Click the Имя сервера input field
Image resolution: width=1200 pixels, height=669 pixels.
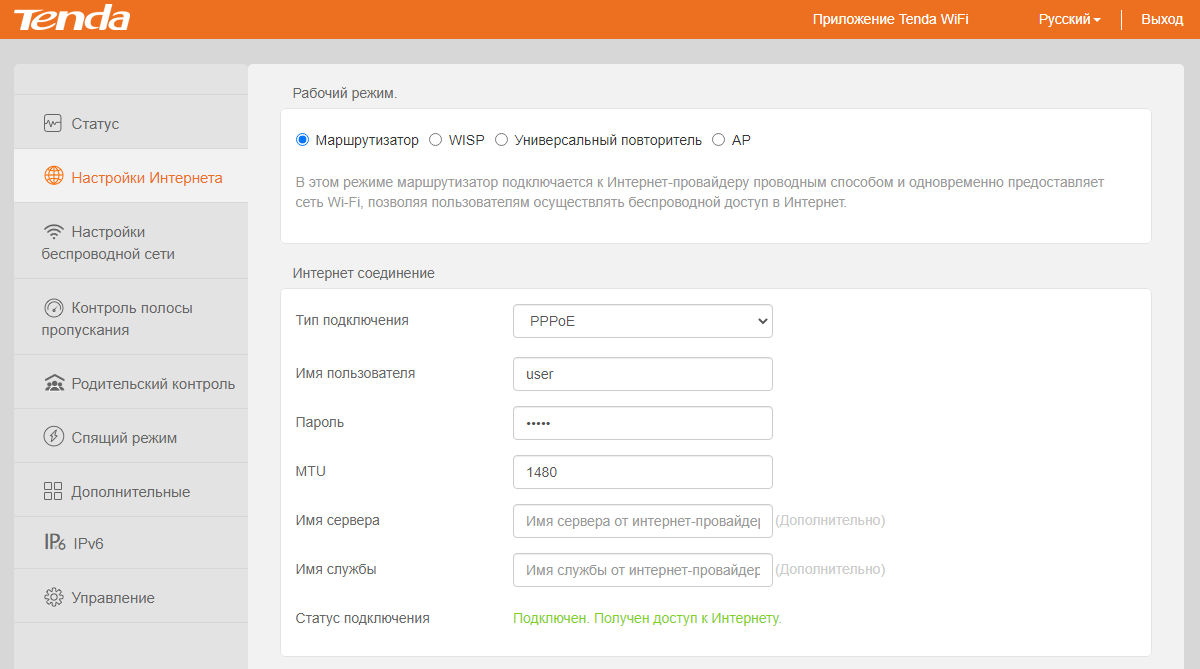(642, 521)
